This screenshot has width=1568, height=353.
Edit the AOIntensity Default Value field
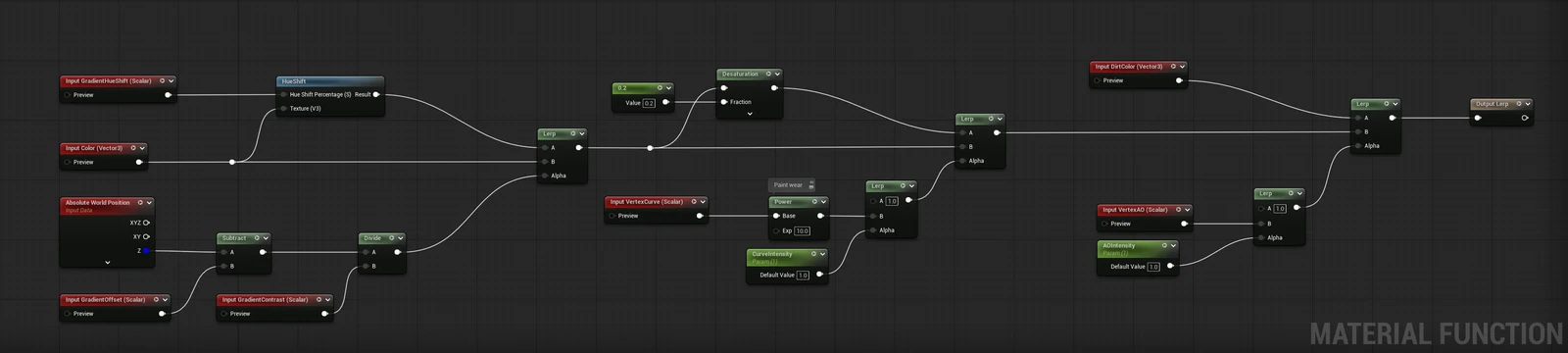(x=1153, y=266)
